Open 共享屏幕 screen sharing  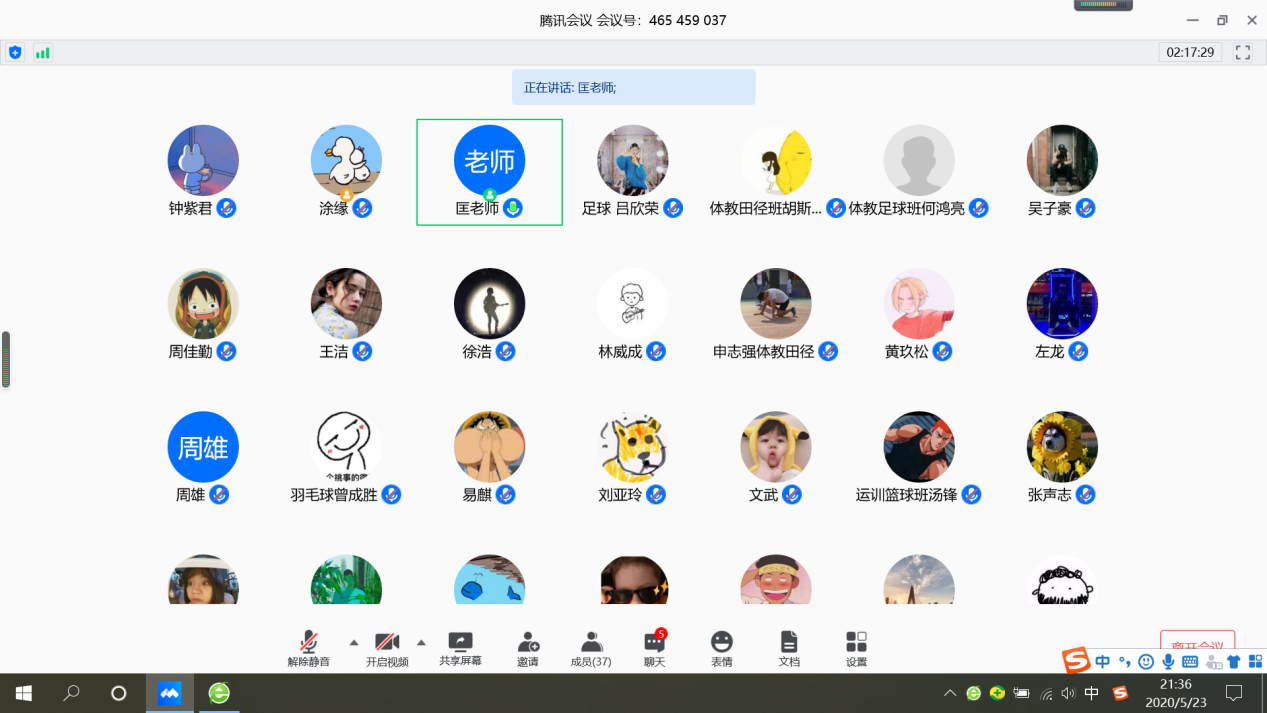tap(460, 642)
